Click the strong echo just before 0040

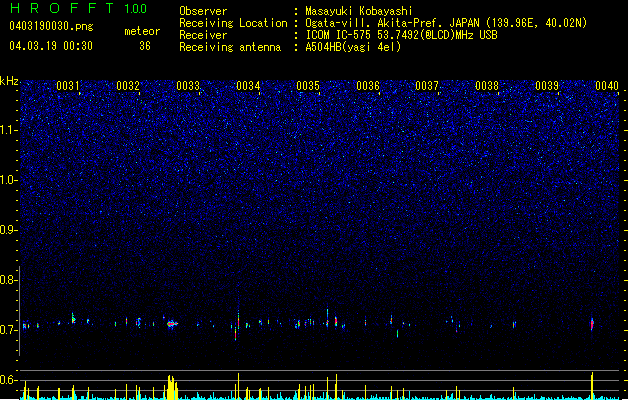(592, 323)
